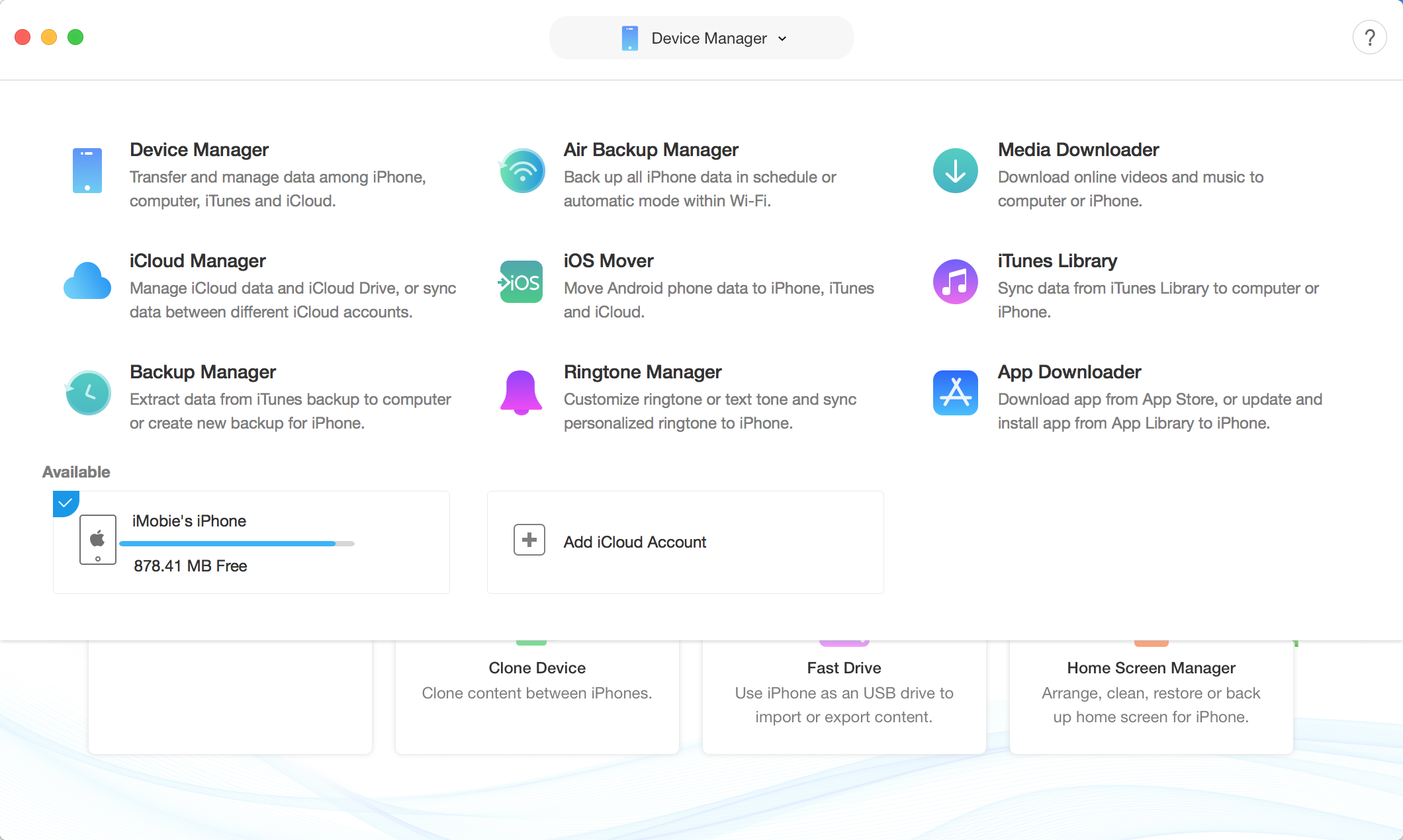Switch to Home Screen Manager
The image size is (1403, 840).
point(1151,691)
